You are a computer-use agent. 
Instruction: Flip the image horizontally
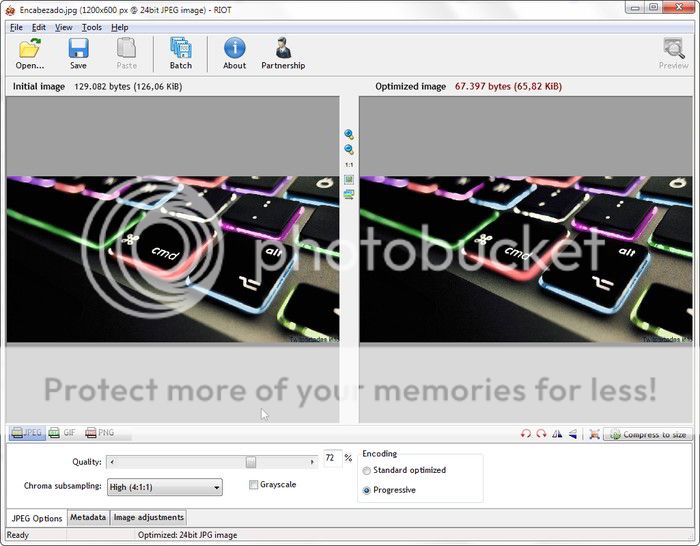tap(557, 433)
